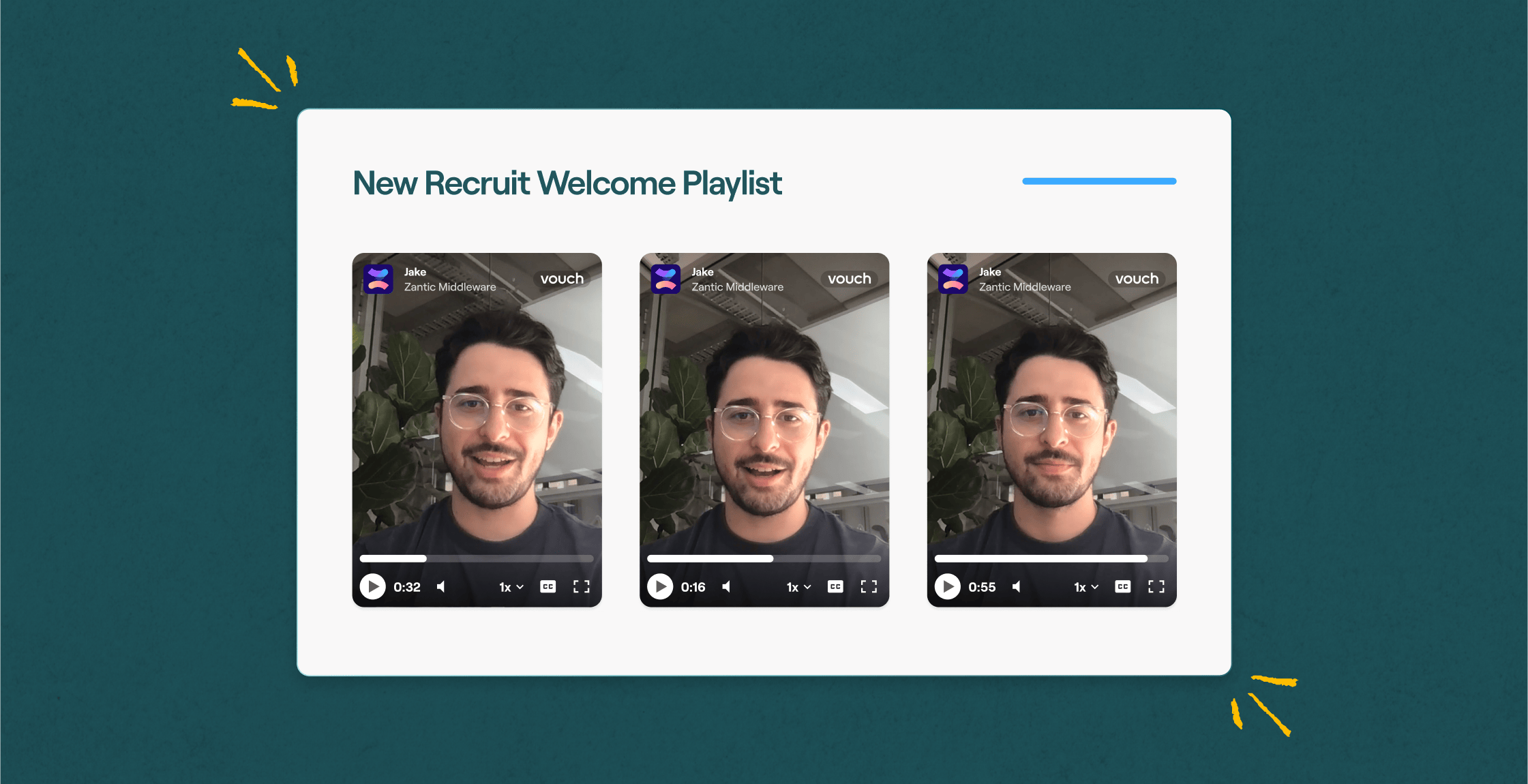This screenshot has width=1528, height=784.
Task: Click the 0:32 timestamp
Action: (407, 587)
